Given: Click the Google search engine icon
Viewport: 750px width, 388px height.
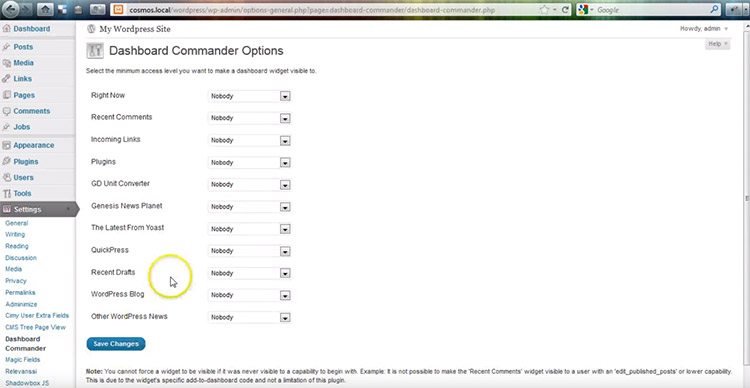Looking at the screenshot, I should click(x=583, y=10).
